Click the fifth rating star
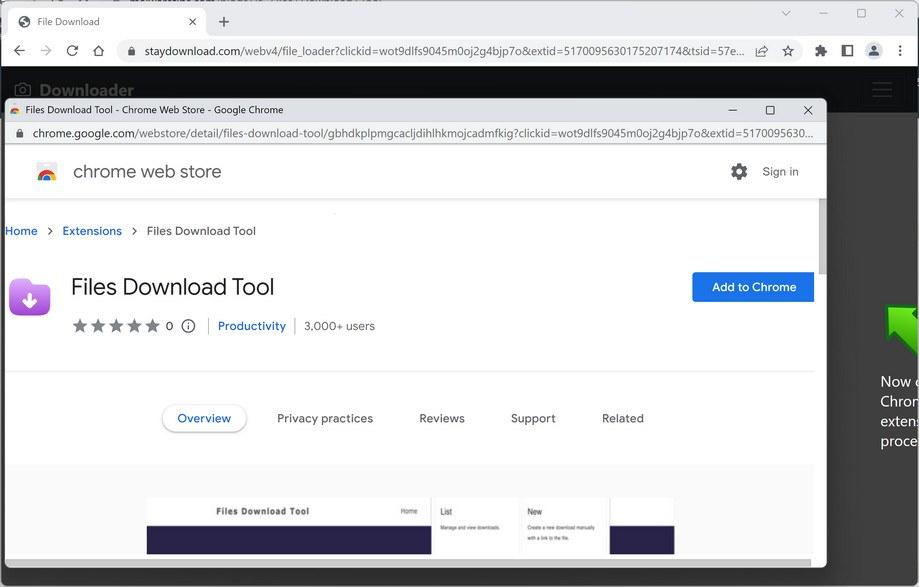Viewport: 919px width, 587px height. tap(152, 325)
